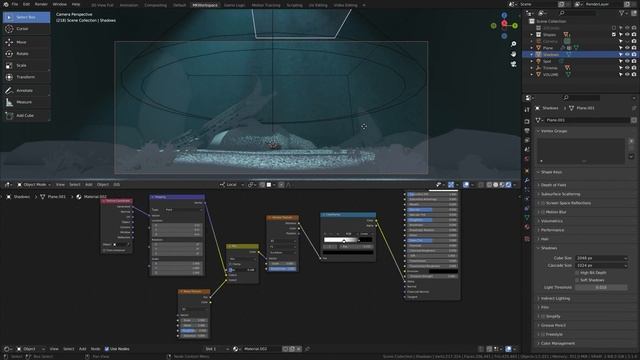The image size is (640, 360).
Task: Click the Z axis on navigation gizmo
Action: [504, 16]
